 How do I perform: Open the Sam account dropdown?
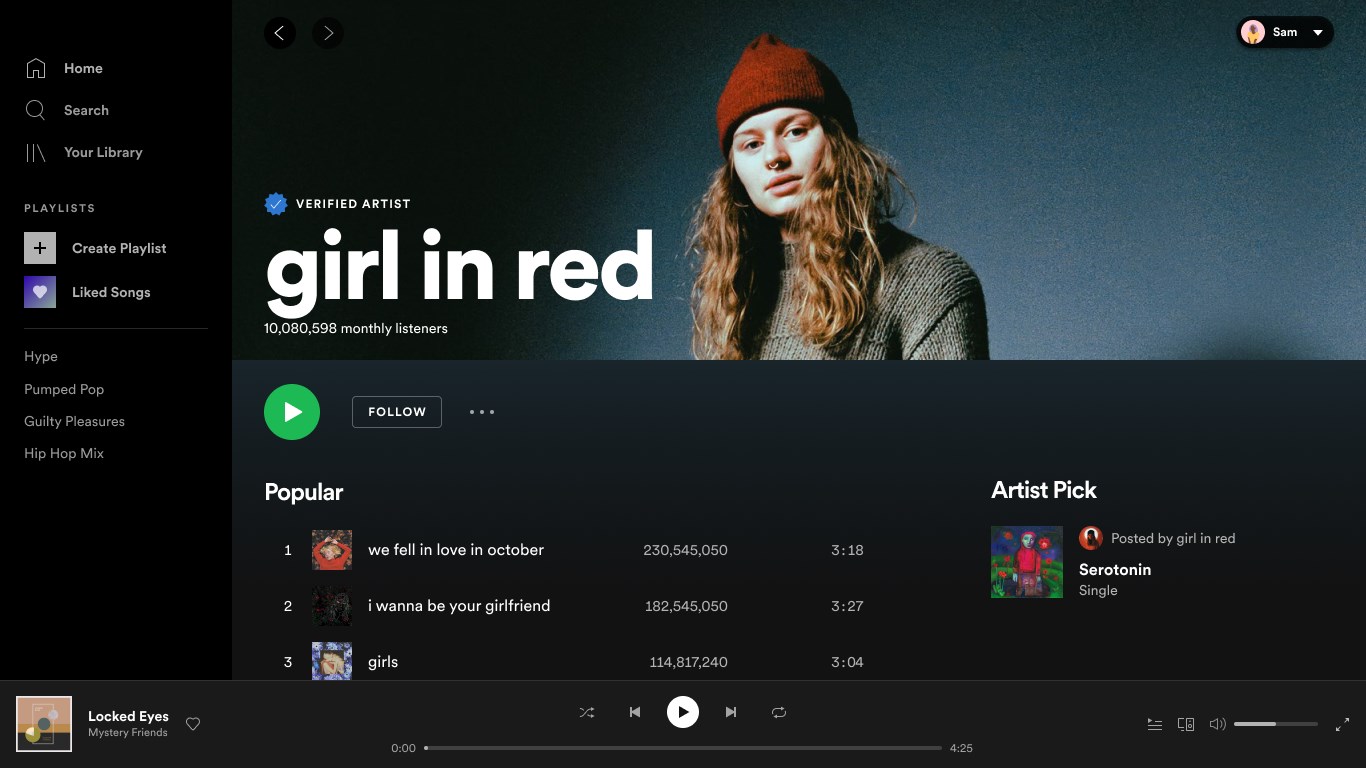pyautogui.click(x=1285, y=32)
